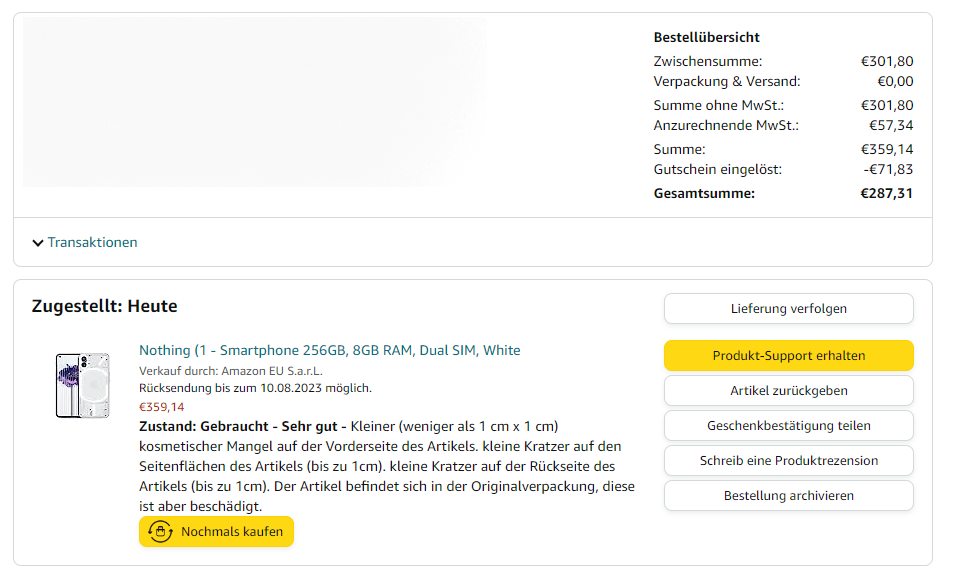
Task: Click the yellow Produkt-Support erhalten button
Action: (x=788, y=355)
